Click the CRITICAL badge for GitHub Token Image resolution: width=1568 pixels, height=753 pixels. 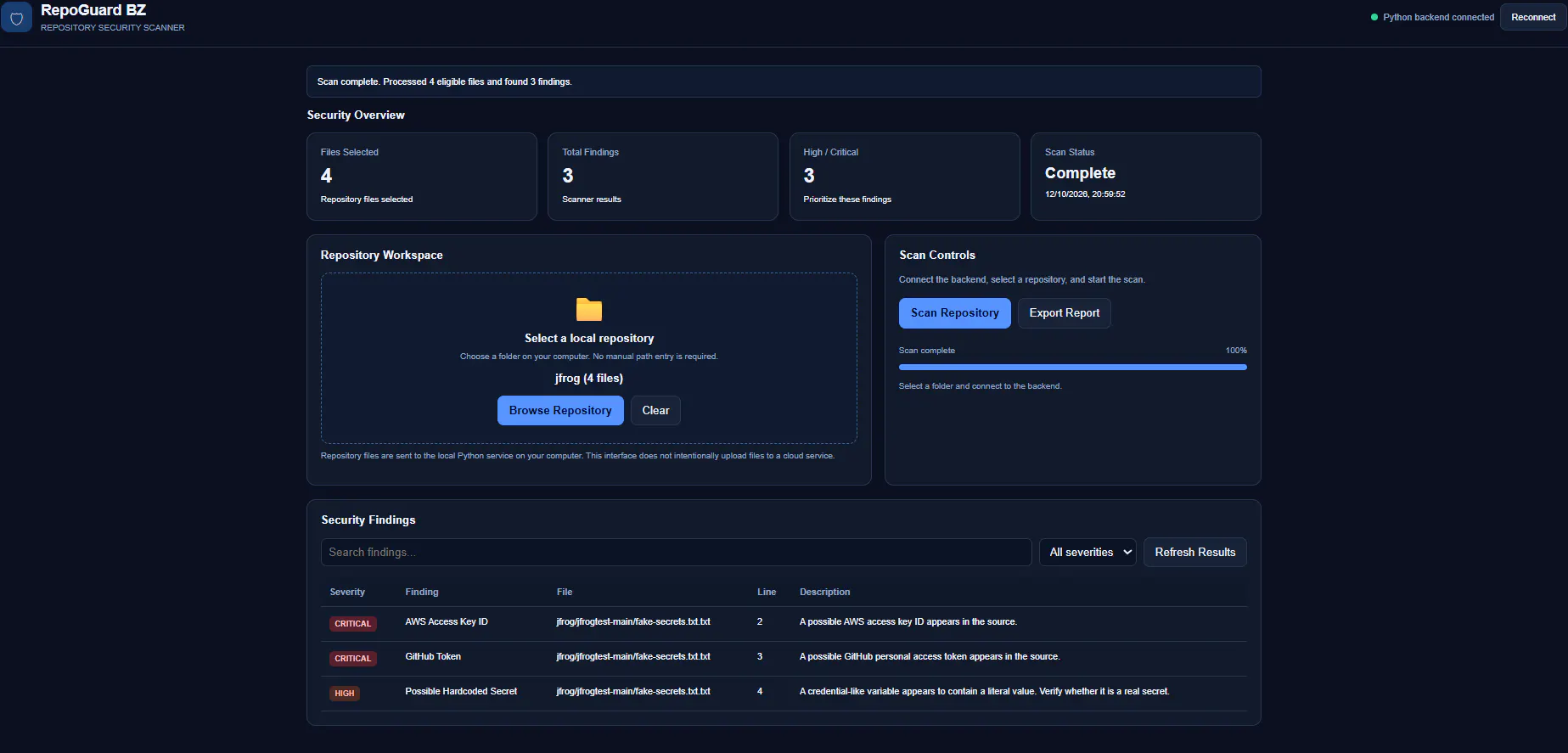(352, 659)
